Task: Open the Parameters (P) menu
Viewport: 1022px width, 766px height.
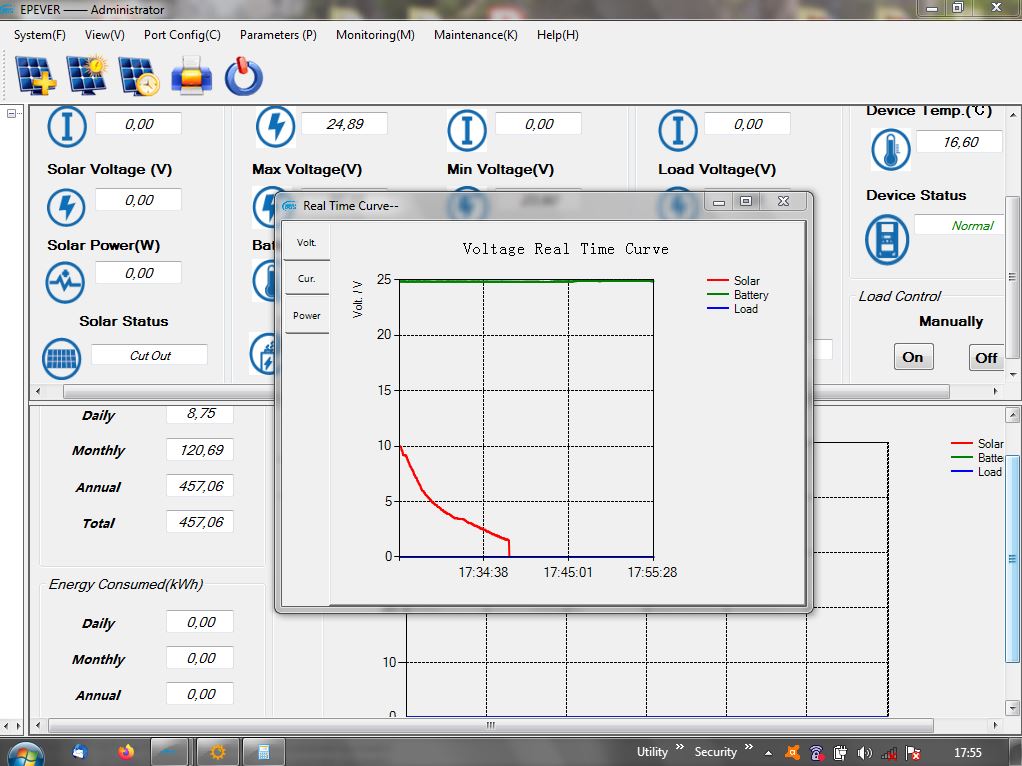Action: [278, 35]
